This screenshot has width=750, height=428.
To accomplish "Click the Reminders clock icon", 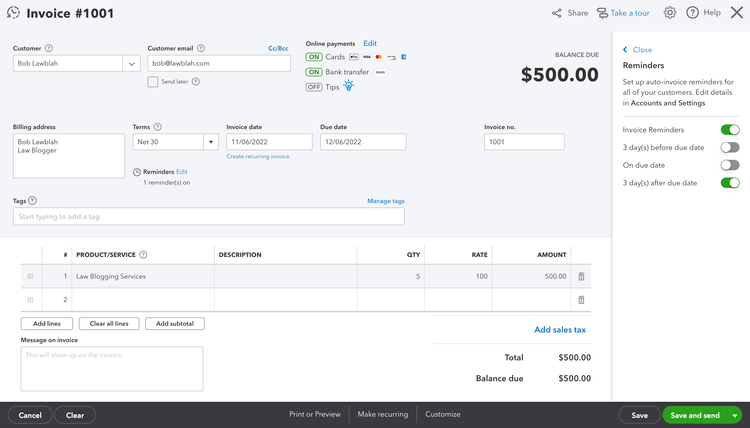I will 137,172.
